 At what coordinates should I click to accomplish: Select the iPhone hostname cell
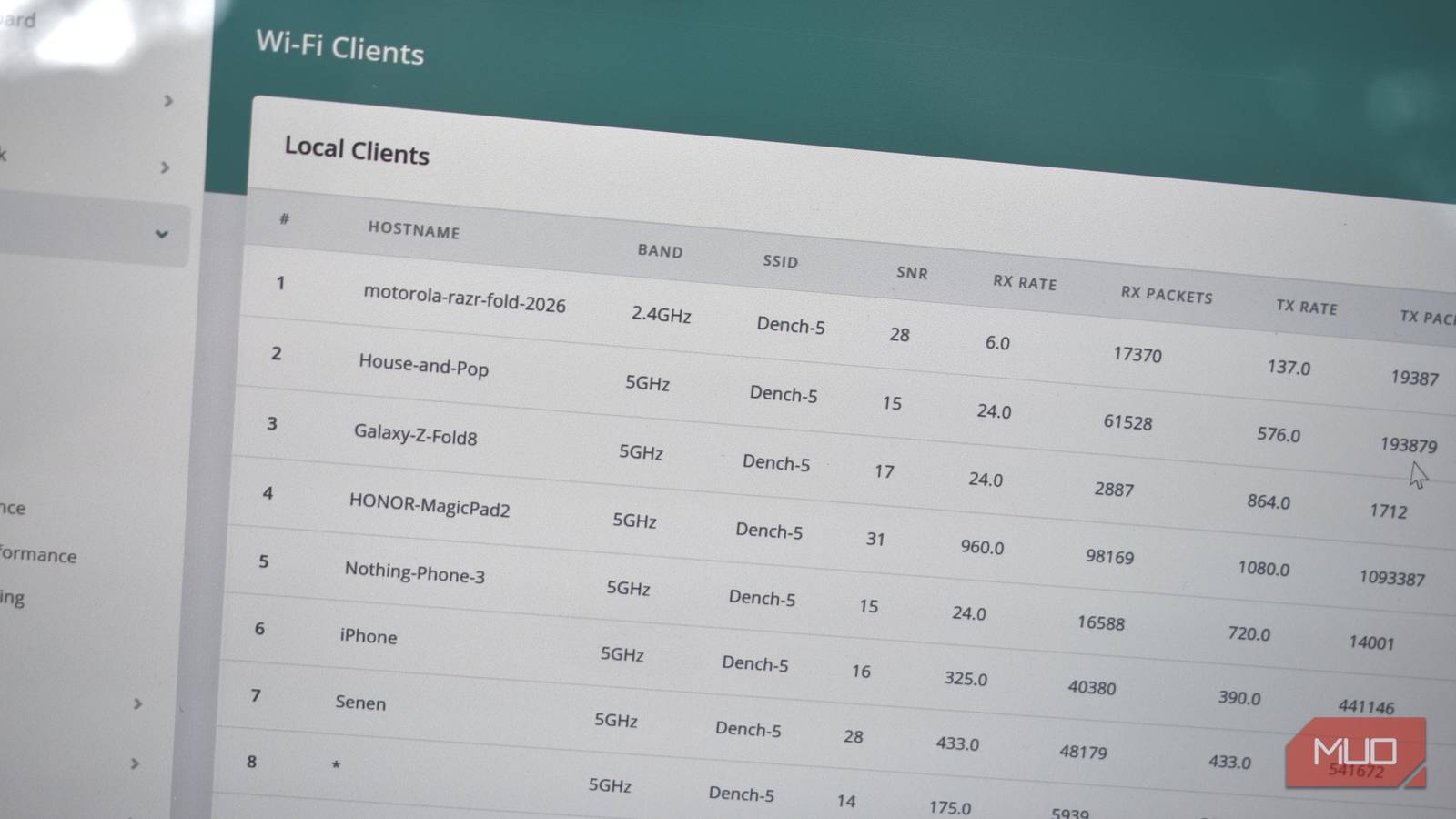tap(369, 635)
